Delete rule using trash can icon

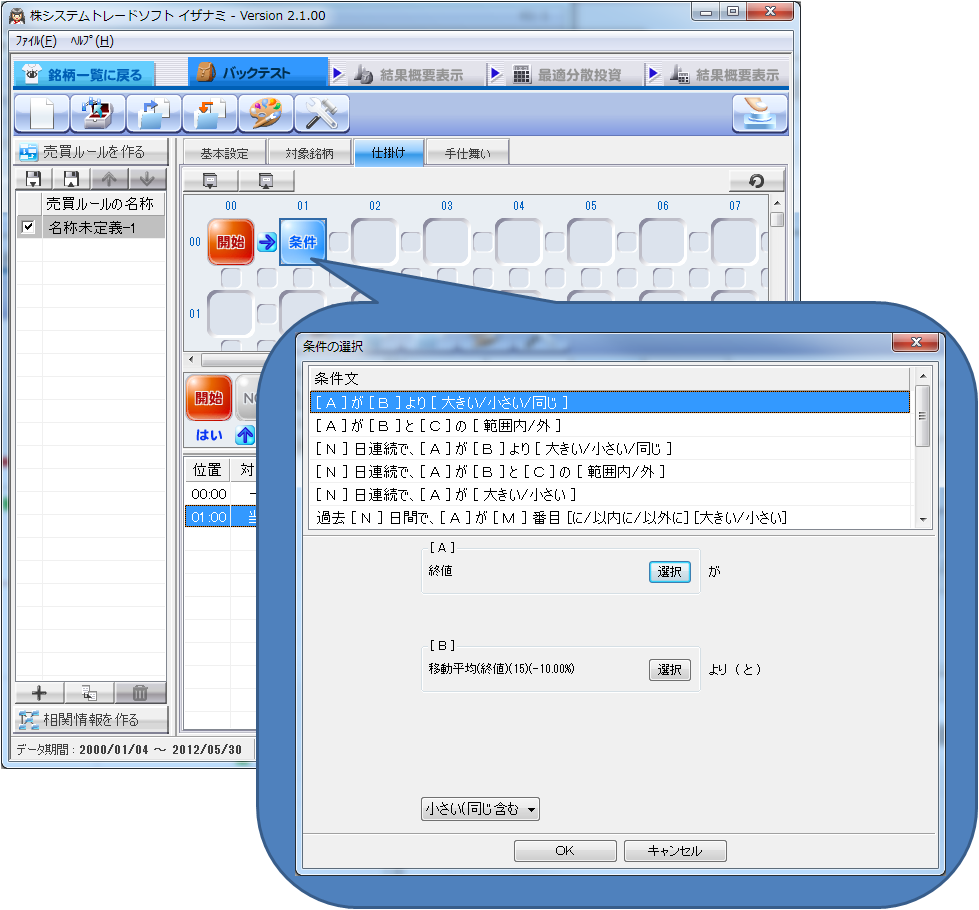point(140,693)
